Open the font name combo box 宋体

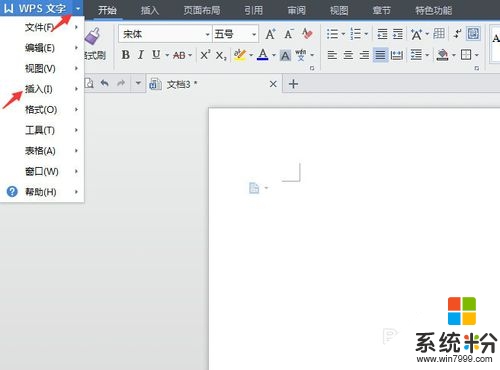click(x=165, y=34)
